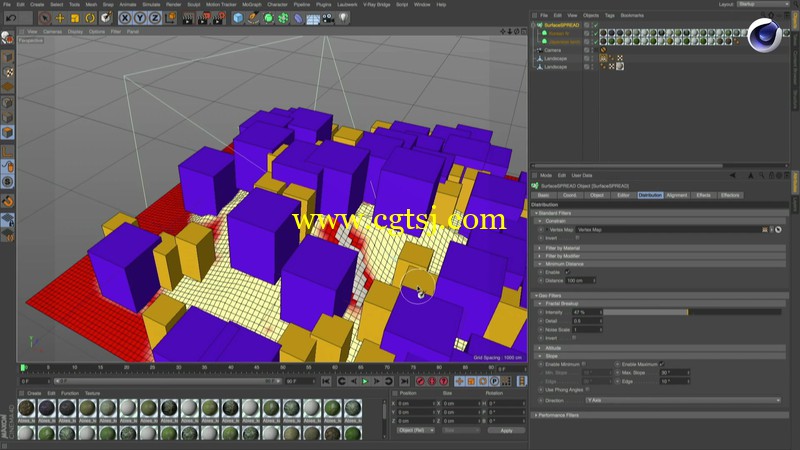
Task: Open the Mesh menu
Action: [91, 4]
